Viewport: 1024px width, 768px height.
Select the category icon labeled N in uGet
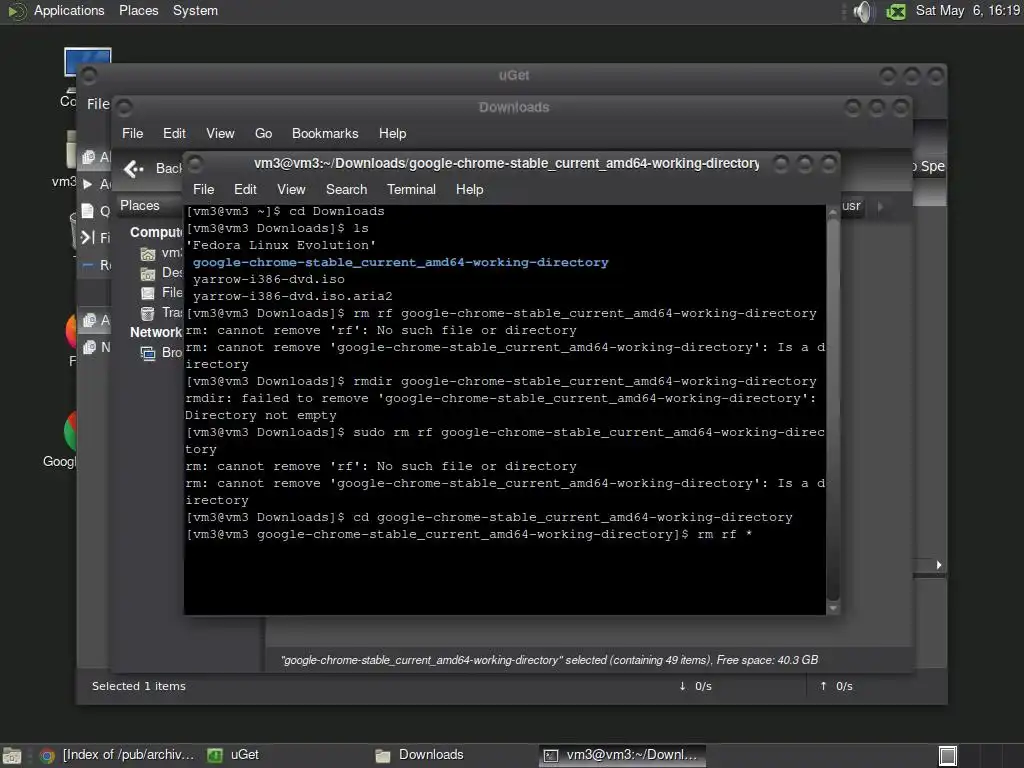[89, 347]
